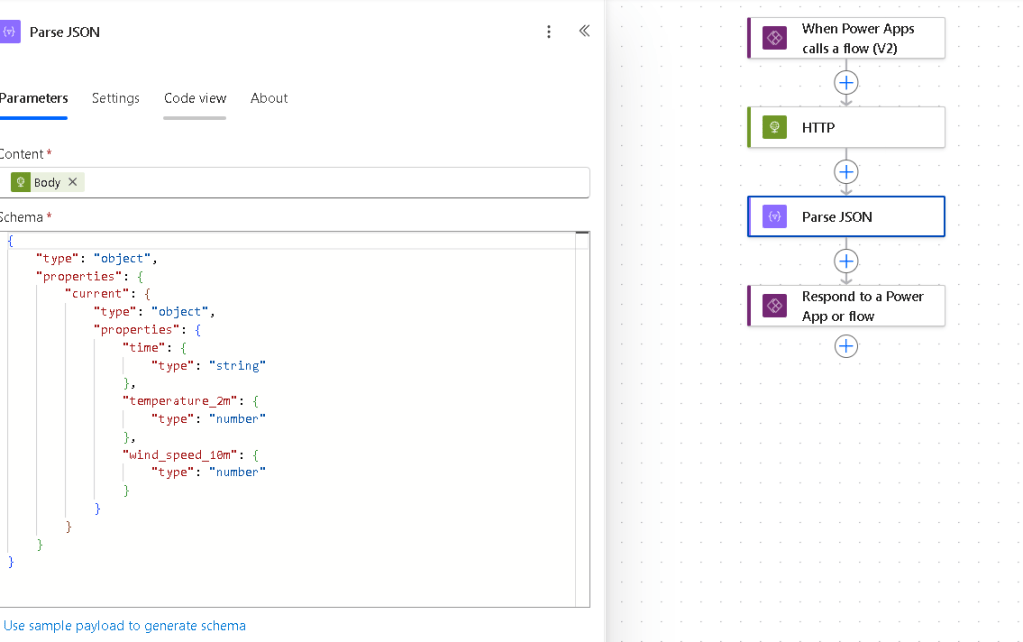Click the Parse JSON icon in panel header
Viewport: 1023px width, 642px height.
click(11, 32)
